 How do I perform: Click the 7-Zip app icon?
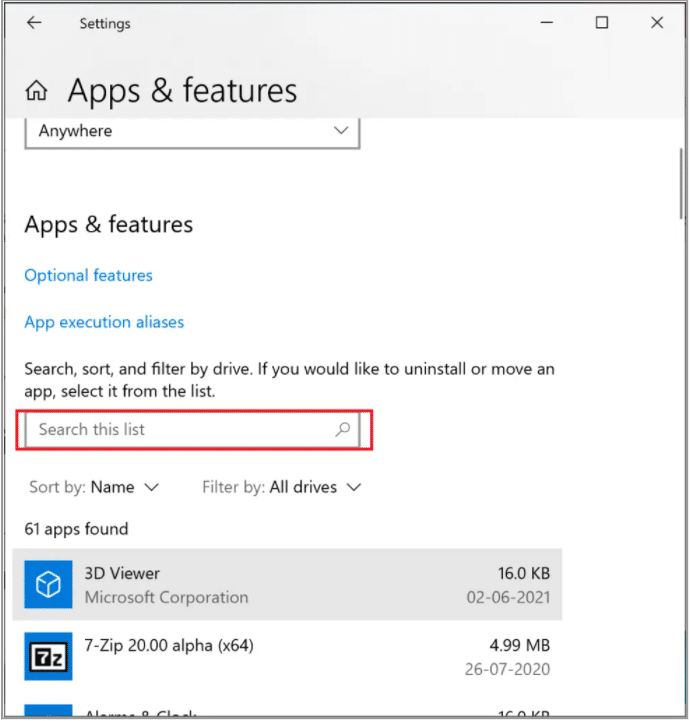[49, 657]
